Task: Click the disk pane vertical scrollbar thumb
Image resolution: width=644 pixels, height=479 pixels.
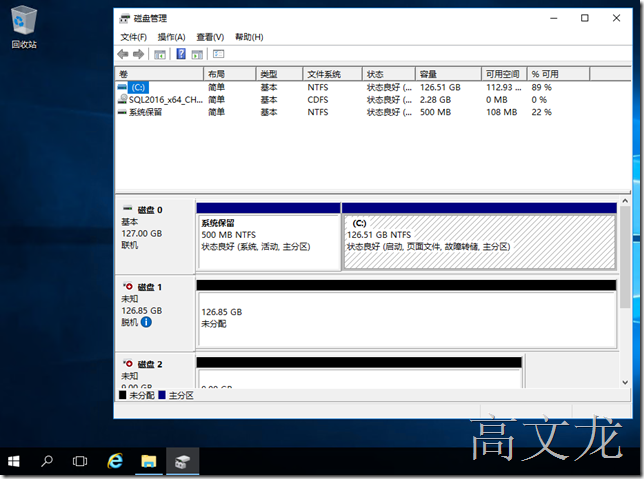Action: [625, 257]
